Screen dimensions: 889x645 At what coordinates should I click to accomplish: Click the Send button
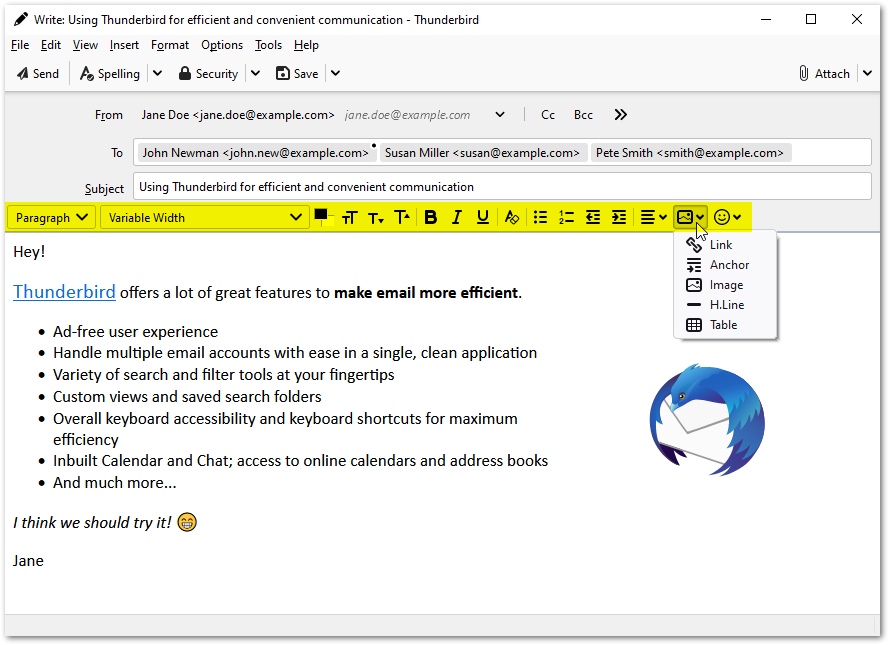pyautogui.click(x=38, y=74)
